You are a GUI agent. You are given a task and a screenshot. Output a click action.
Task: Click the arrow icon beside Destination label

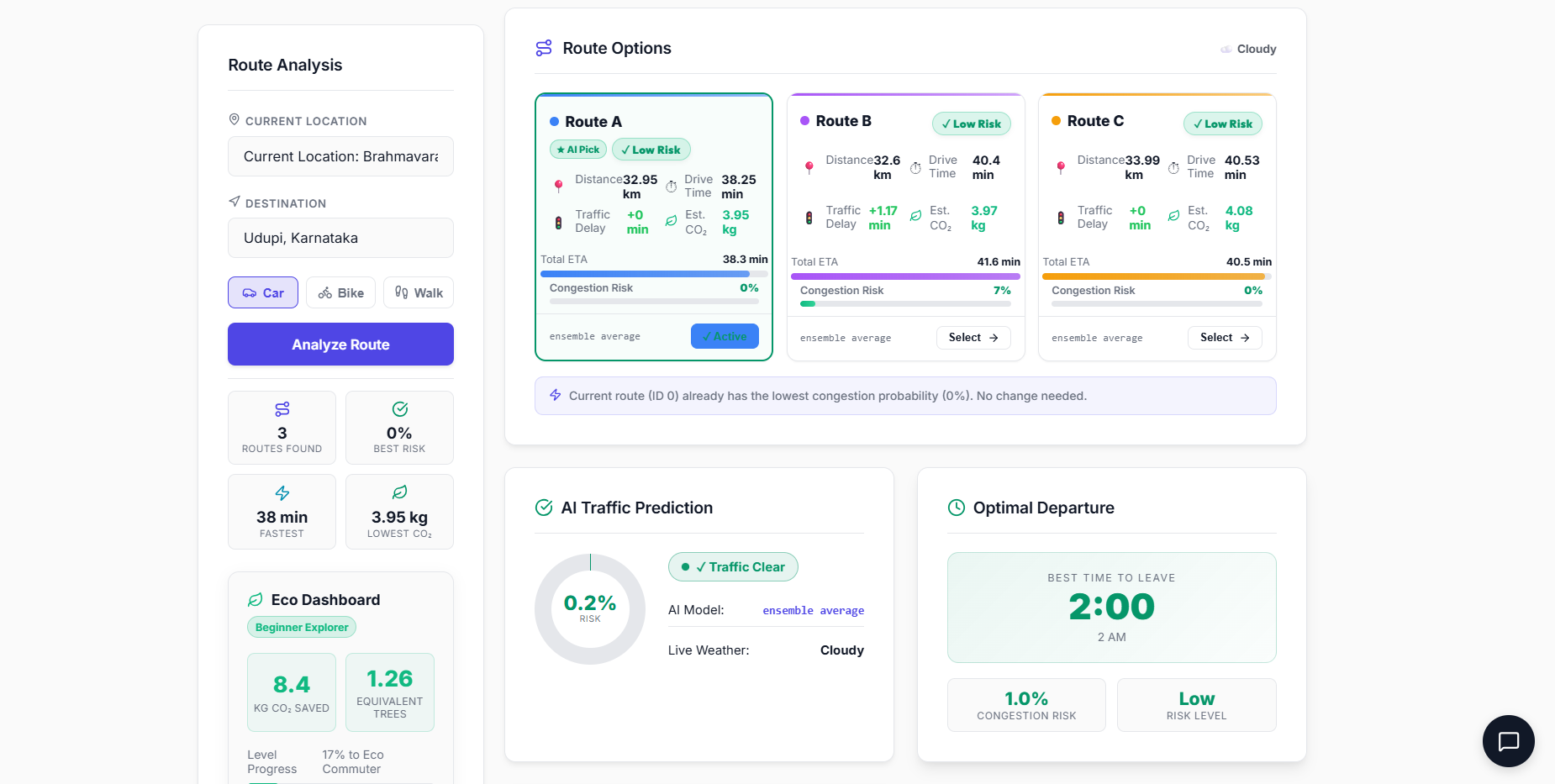click(235, 202)
